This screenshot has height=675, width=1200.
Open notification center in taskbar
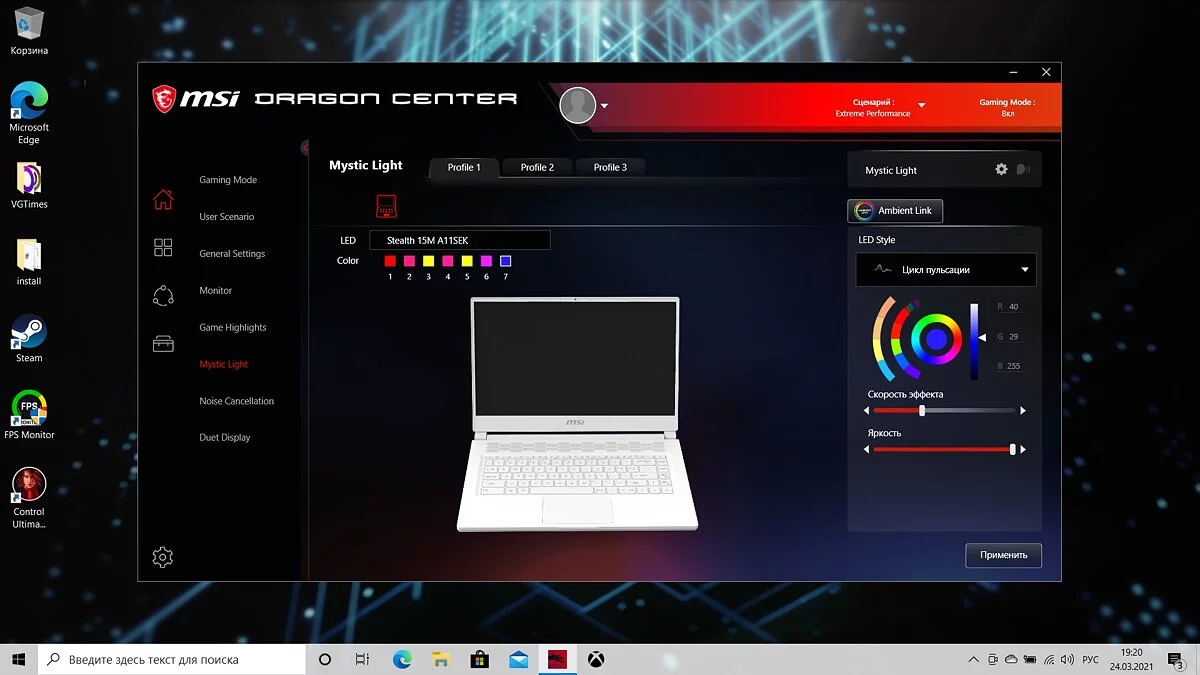1176,659
